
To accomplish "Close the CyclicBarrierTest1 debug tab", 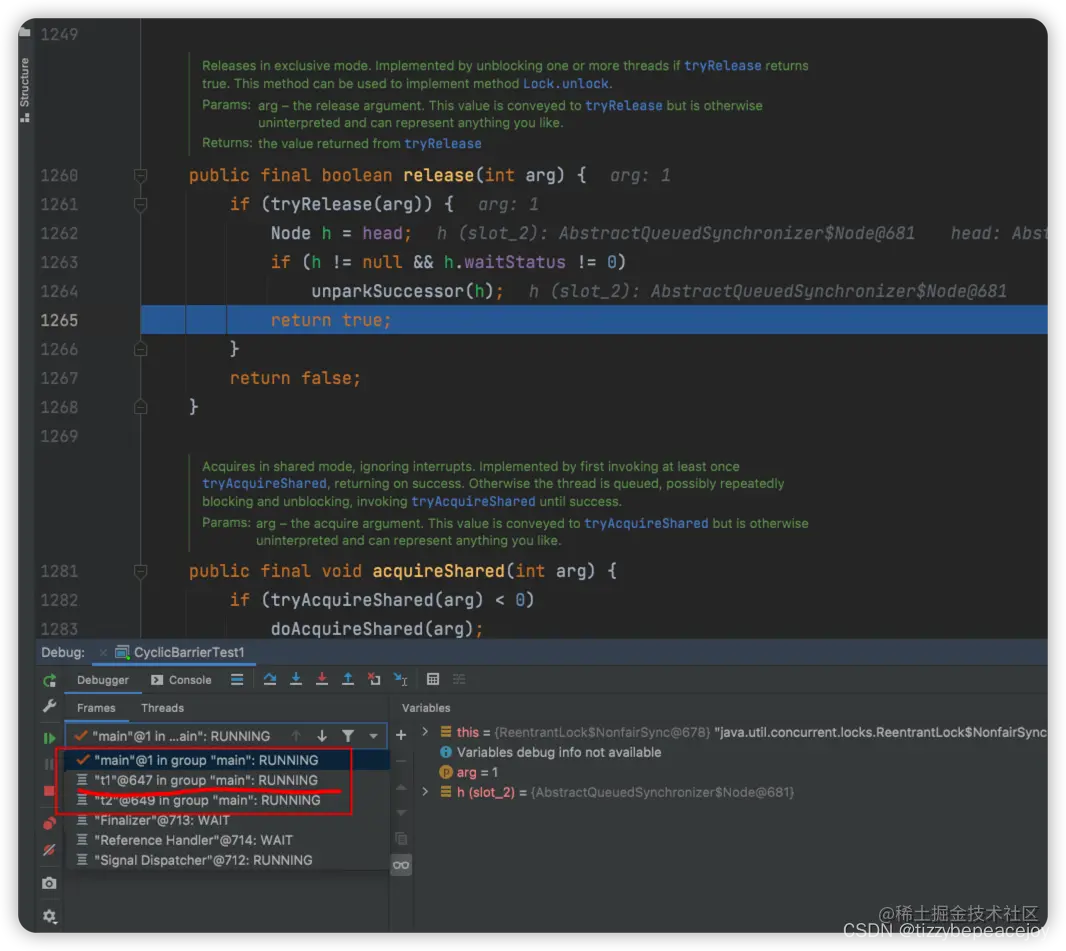I will point(103,653).
